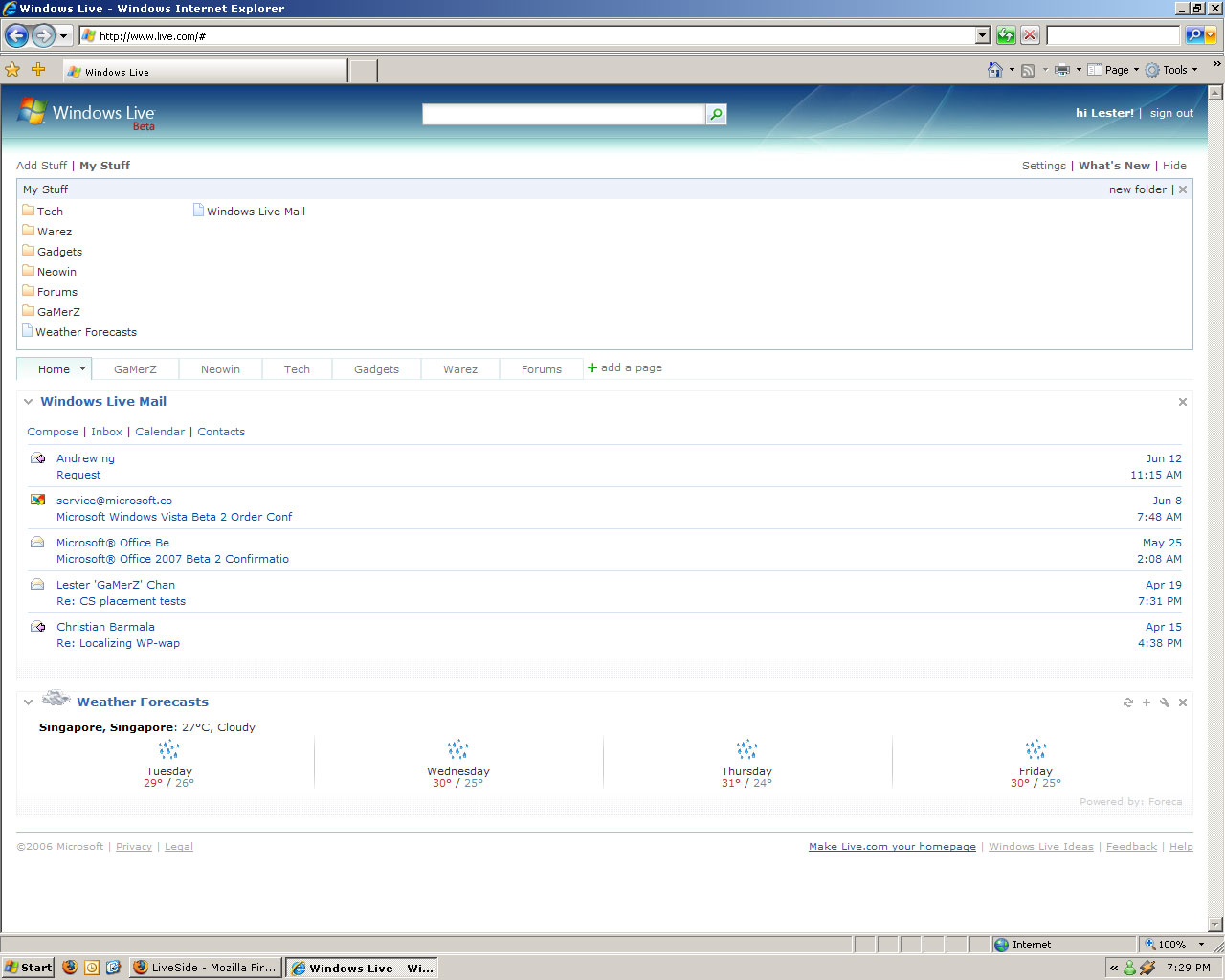1225x980 pixels.
Task: Open the Neowin folder
Action: pyautogui.click(x=50, y=271)
